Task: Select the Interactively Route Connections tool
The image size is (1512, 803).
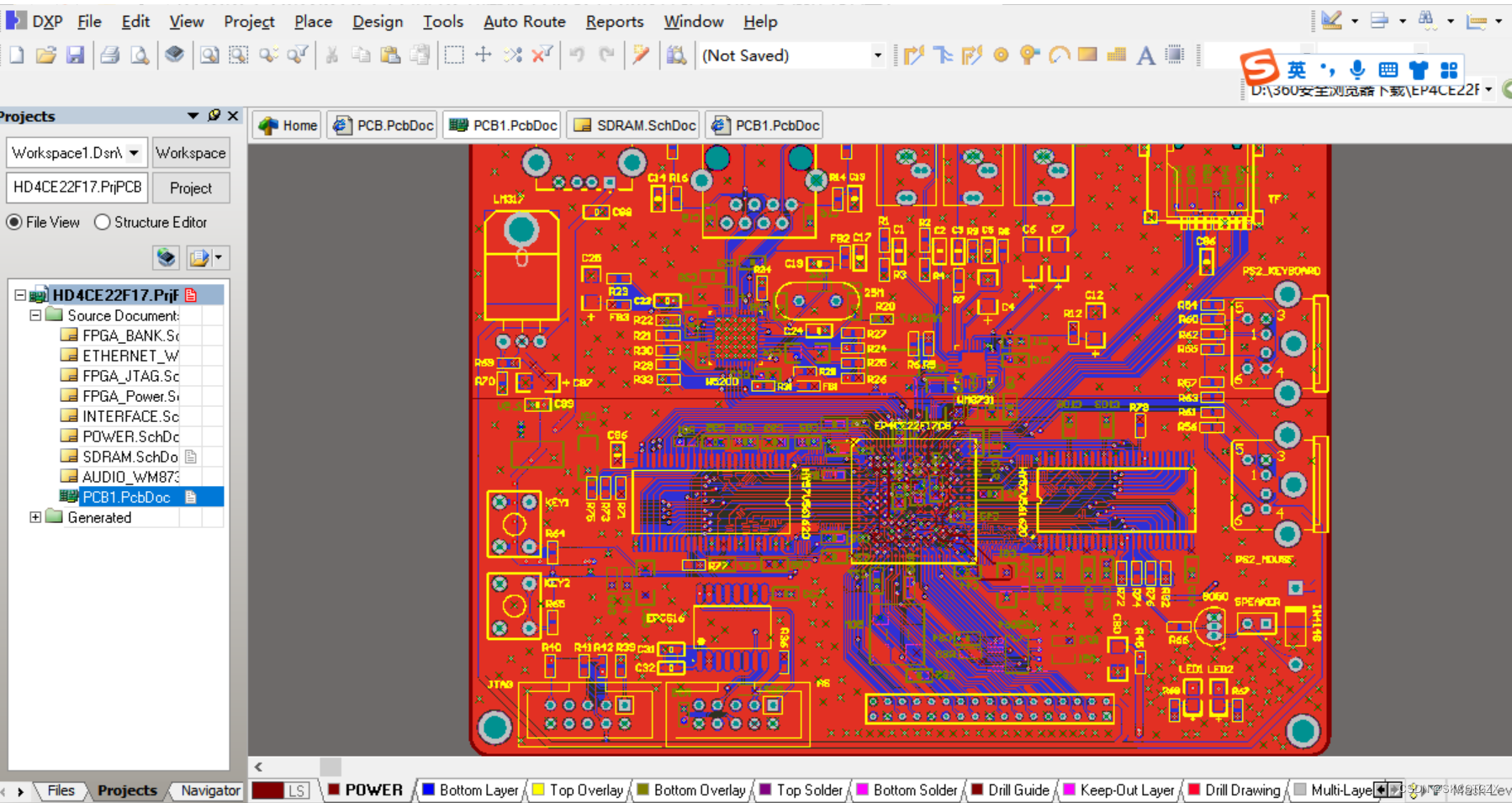Action: pyautogui.click(x=915, y=55)
